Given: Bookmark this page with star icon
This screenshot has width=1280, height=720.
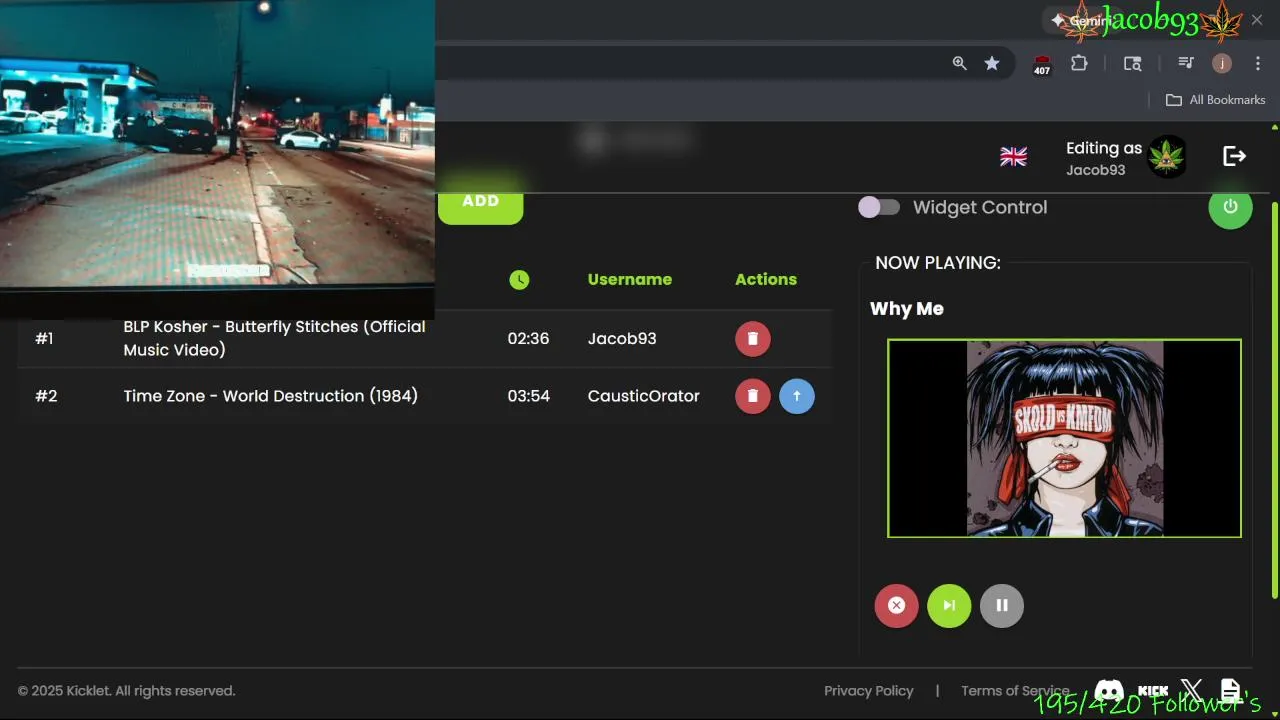Looking at the screenshot, I should (992, 63).
